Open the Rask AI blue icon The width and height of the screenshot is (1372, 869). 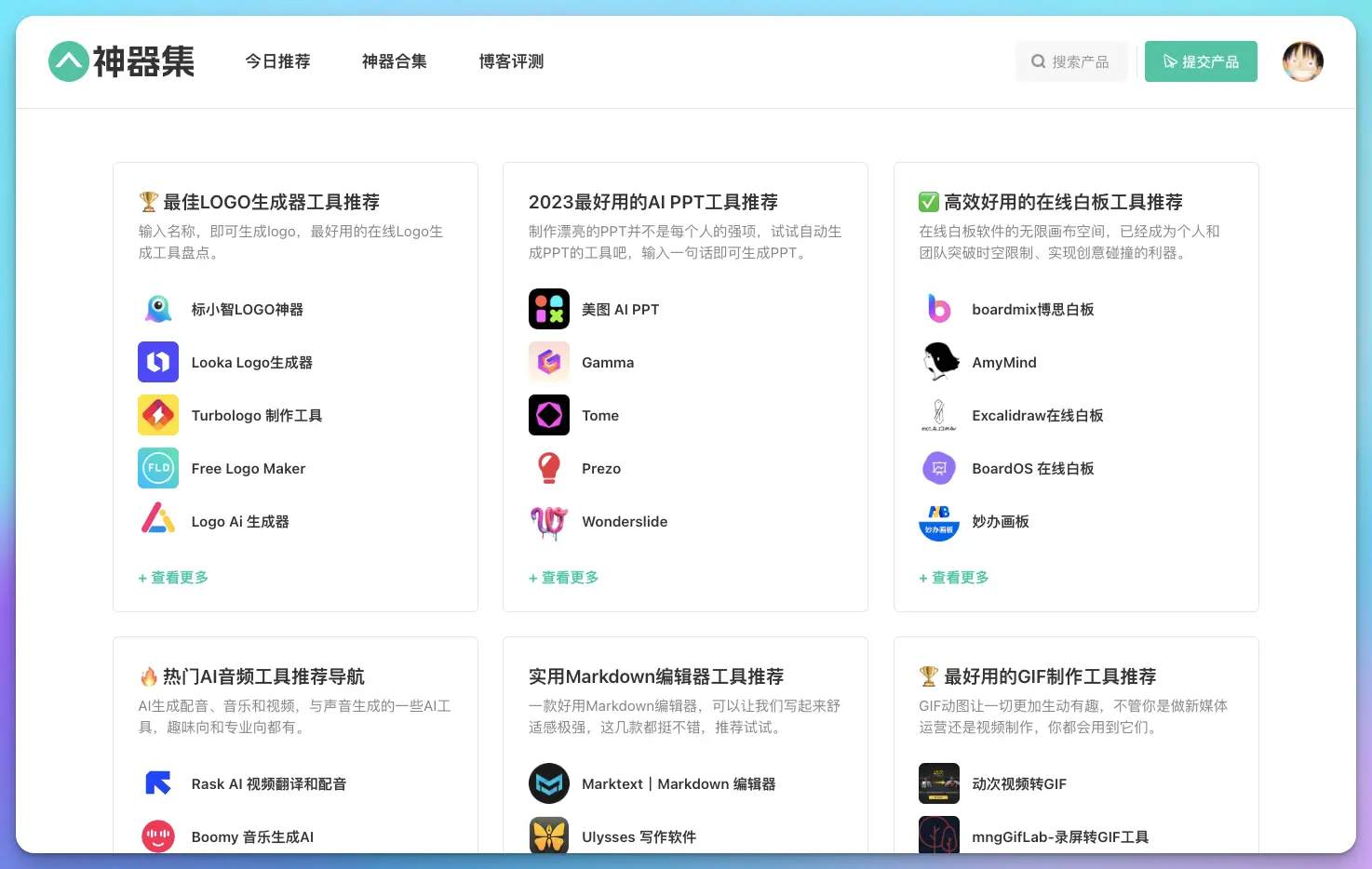(158, 783)
